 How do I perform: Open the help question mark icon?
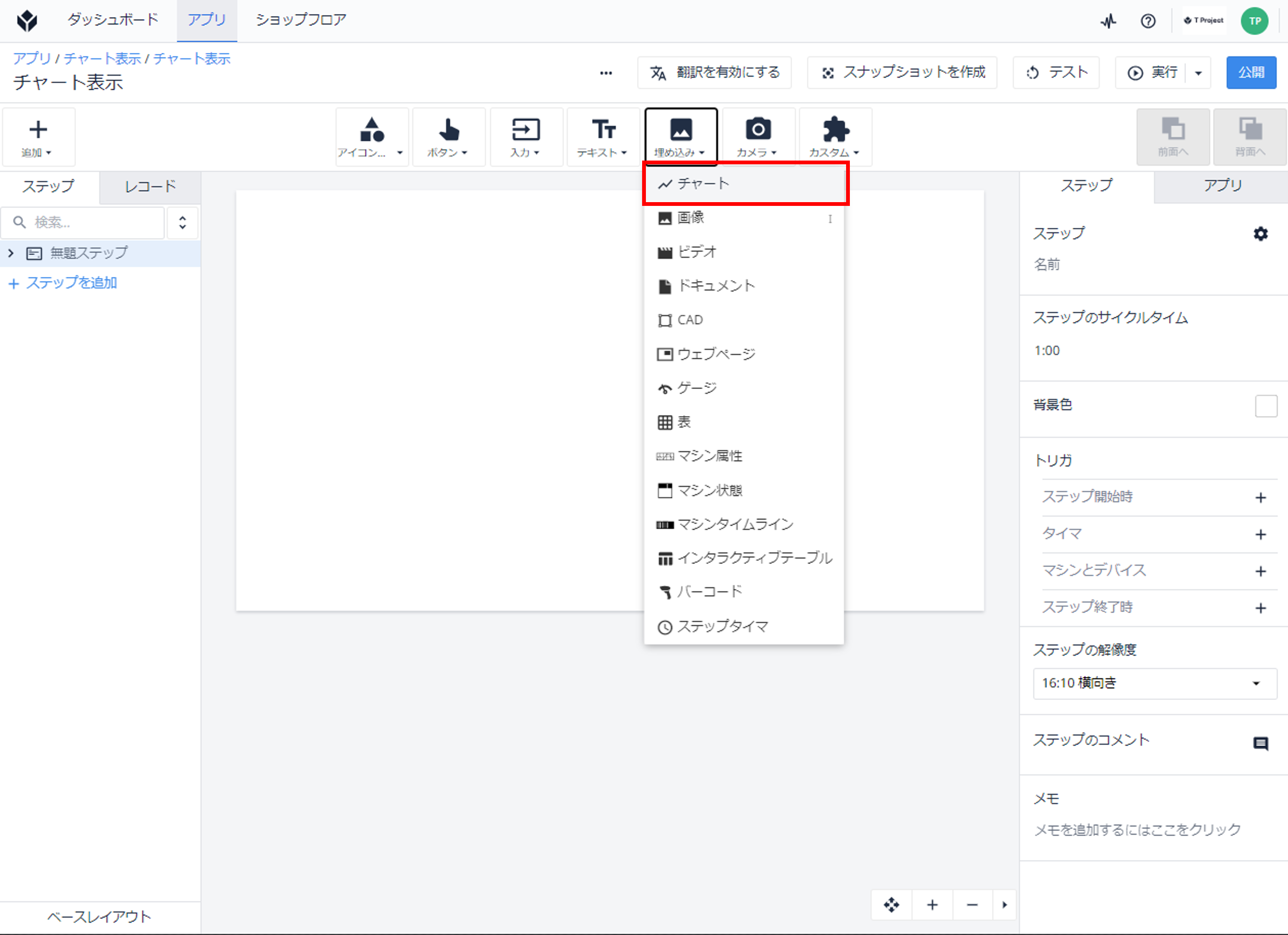point(1148,22)
